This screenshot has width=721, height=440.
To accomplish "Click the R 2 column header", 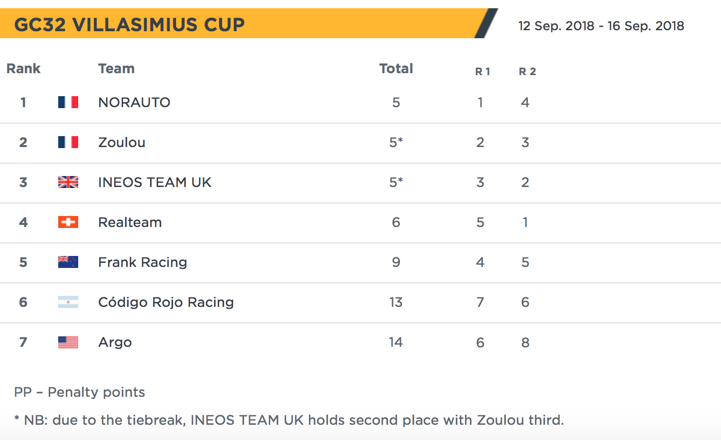I will tap(527, 71).
